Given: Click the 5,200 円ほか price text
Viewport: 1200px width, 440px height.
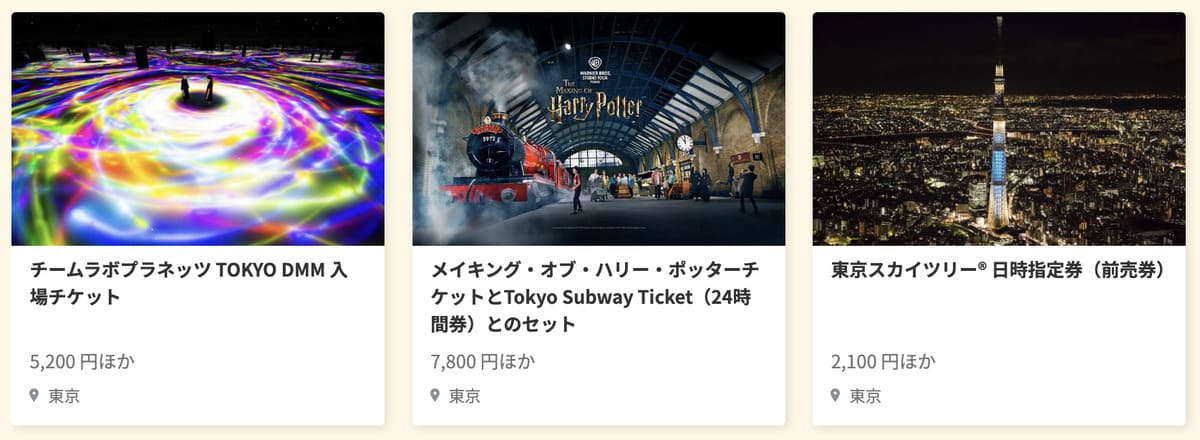Looking at the screenshot, I should pos(83,361).
